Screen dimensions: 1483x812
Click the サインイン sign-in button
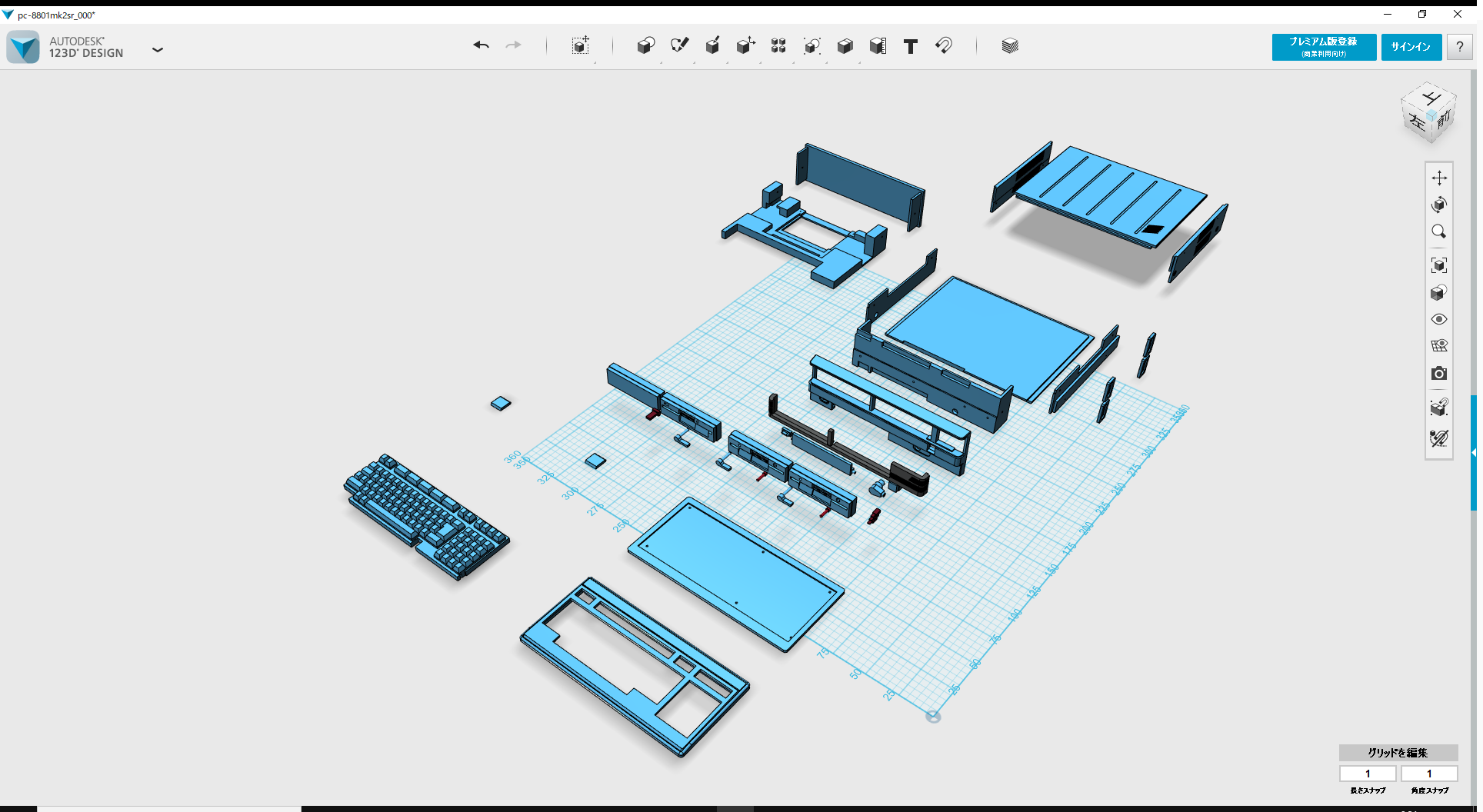coord(1411,47)
